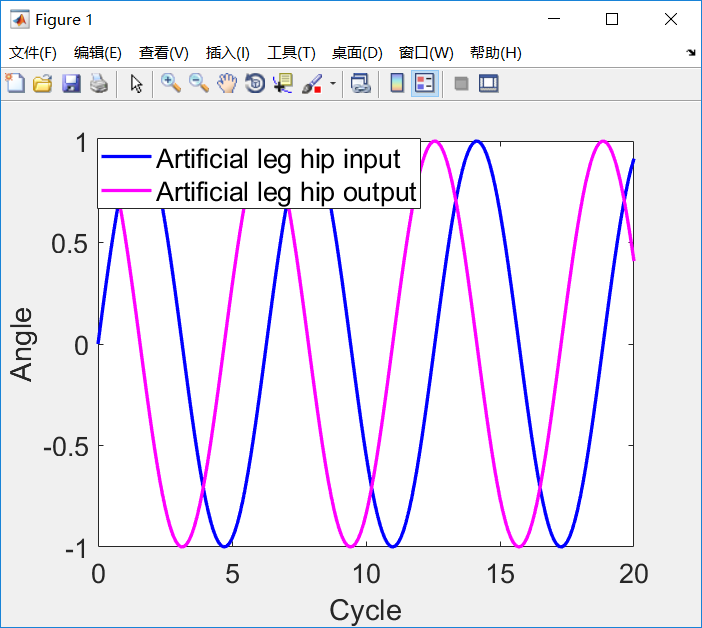Click x-axis tick label 10

366,574
